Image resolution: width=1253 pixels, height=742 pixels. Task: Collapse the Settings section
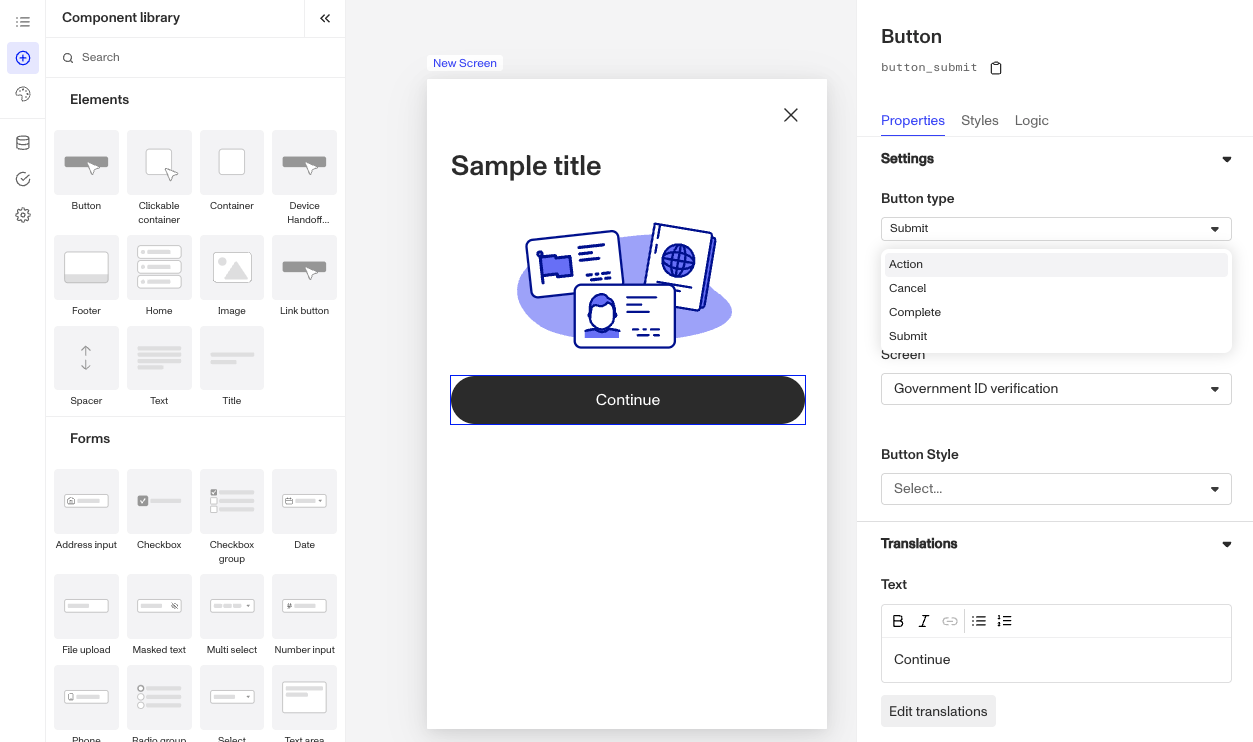pos(1227,159)
